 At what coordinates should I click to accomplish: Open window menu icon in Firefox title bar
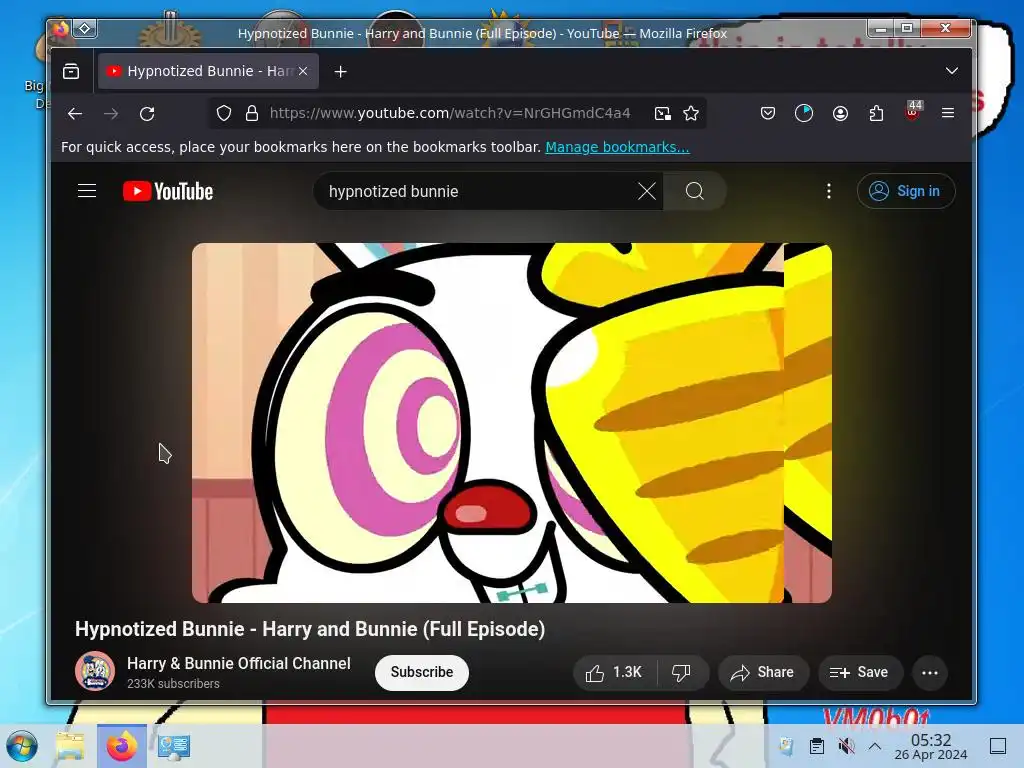(x=61, y=28)
